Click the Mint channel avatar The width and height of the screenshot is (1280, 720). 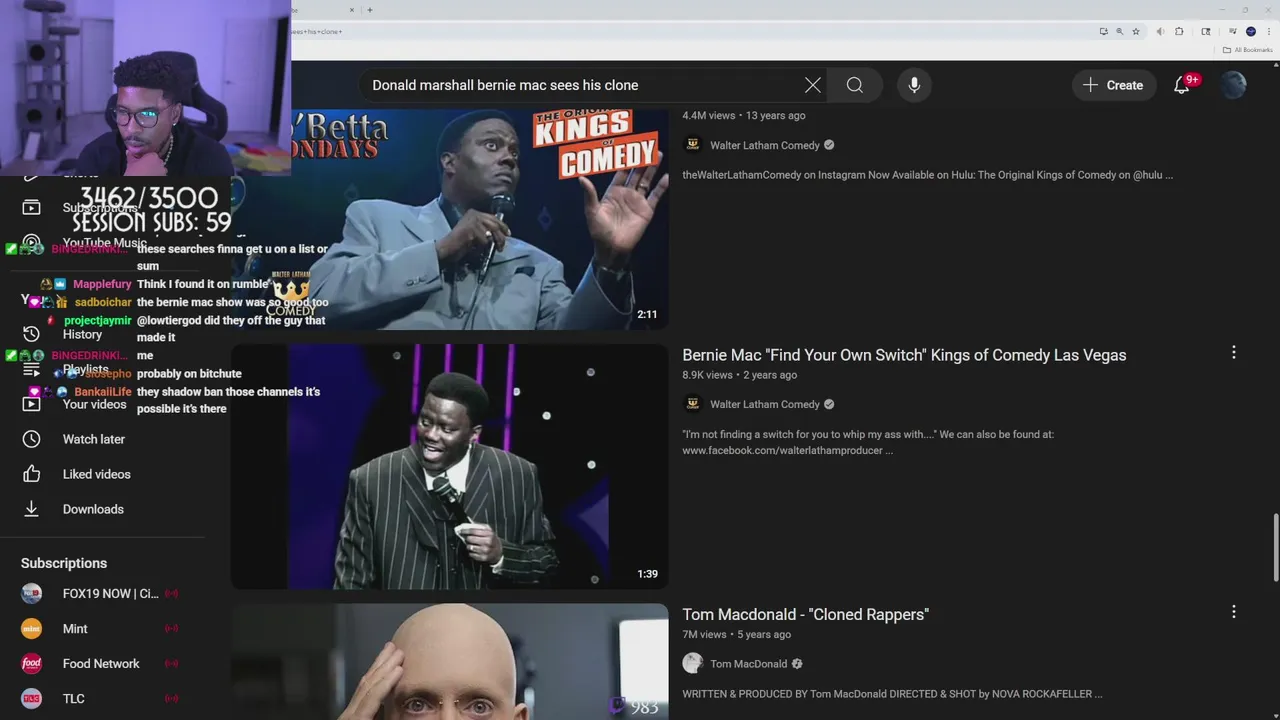(x=32, y=629)
